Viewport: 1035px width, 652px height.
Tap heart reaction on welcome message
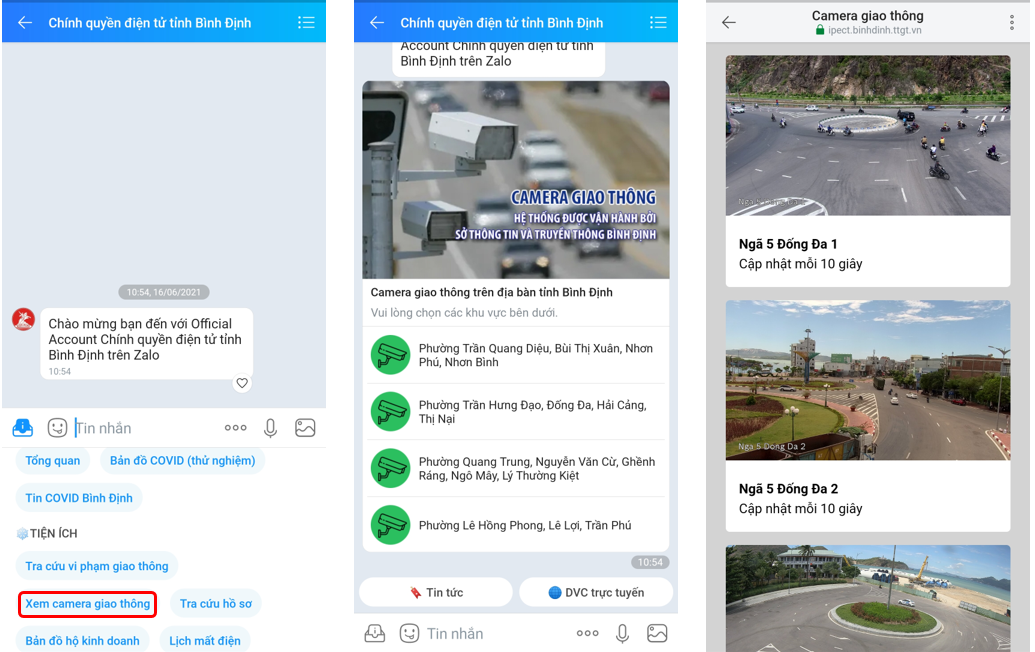pyautogui.click(x=242, y=383)
